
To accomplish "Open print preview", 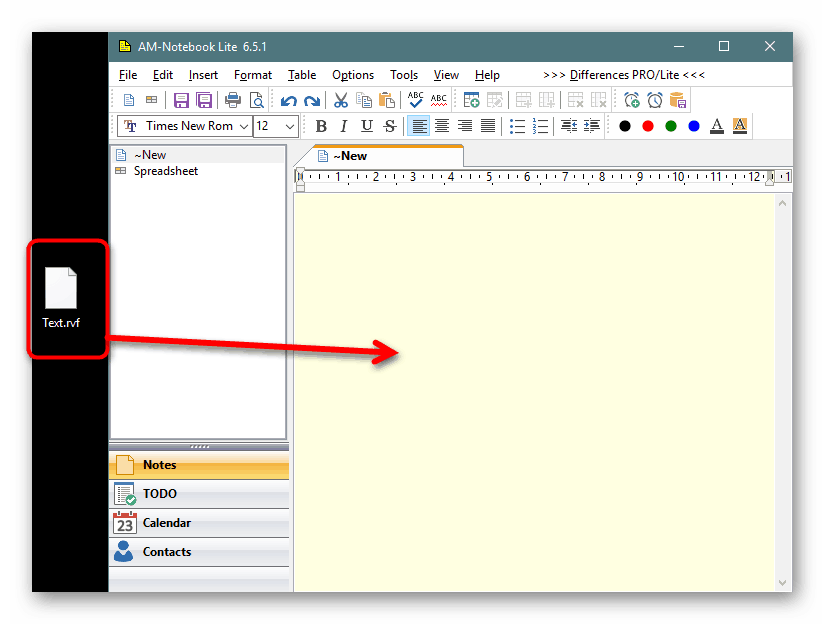I will [257, 100].
